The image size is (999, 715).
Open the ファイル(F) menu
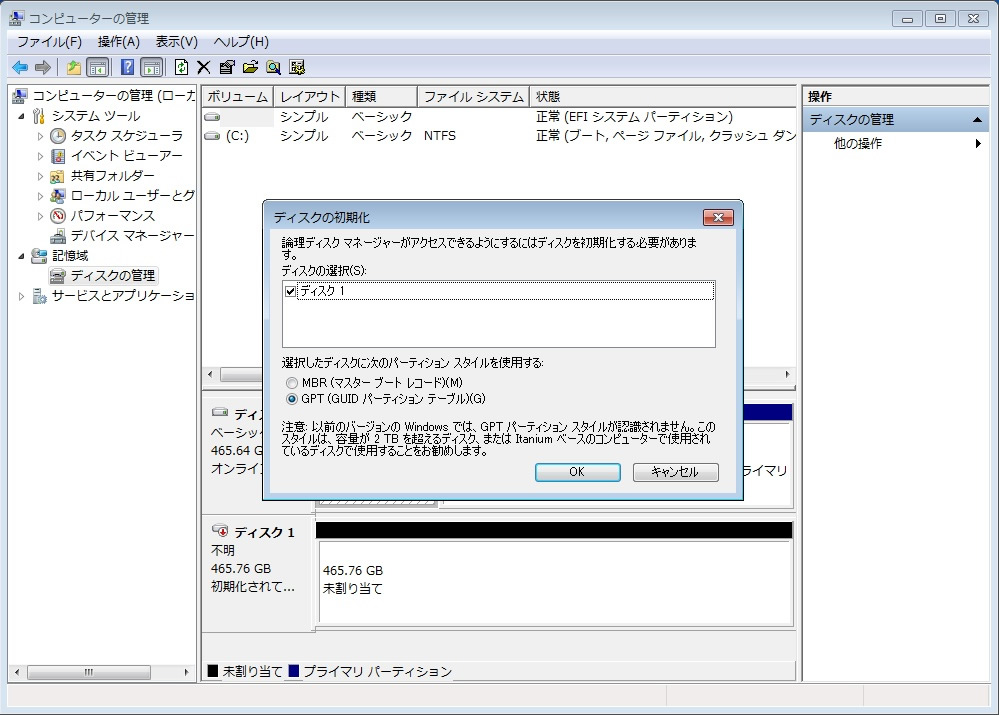point(49,42)
